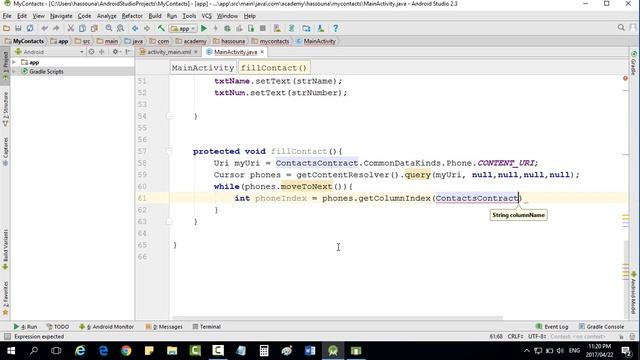The height and width of the screenshot is (360, 640).
Task: Navigate forward with the right arrow icon
Action: (x=147, y=28)
